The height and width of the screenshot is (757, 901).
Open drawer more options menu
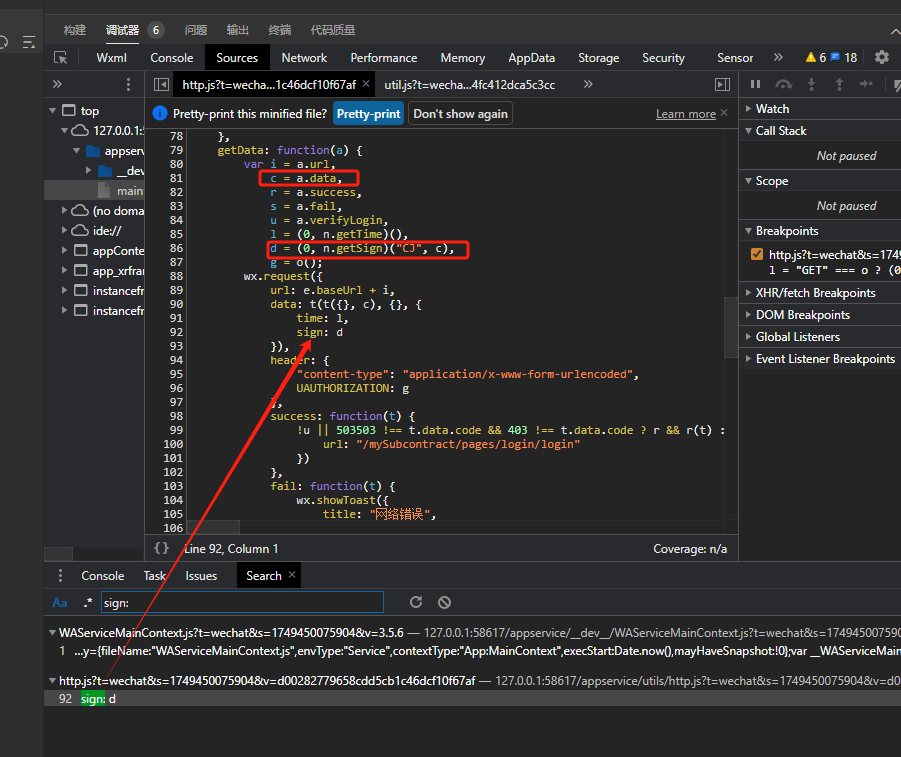[x=60, y=575]
